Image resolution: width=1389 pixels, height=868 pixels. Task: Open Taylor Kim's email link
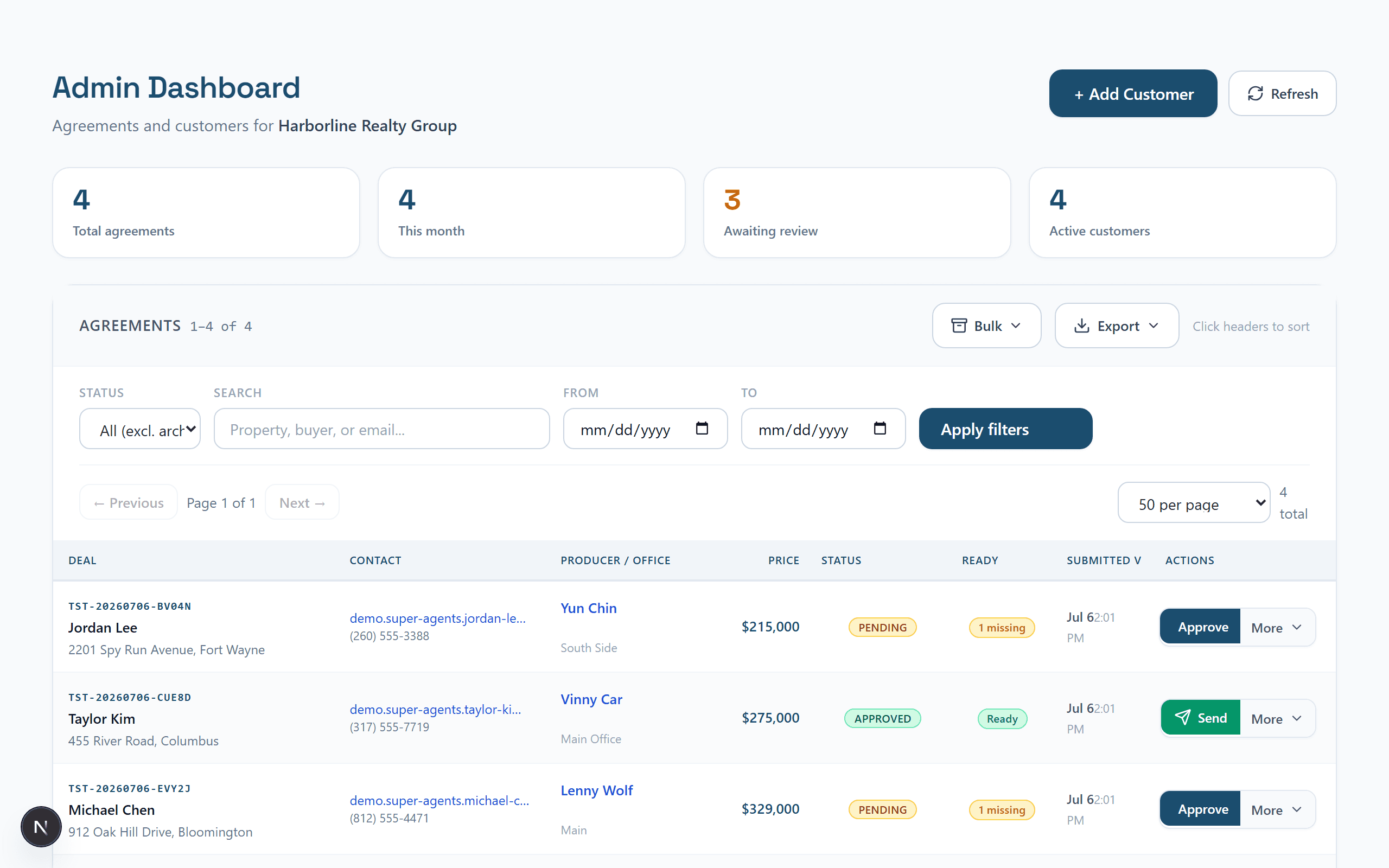tap(435, 709)
